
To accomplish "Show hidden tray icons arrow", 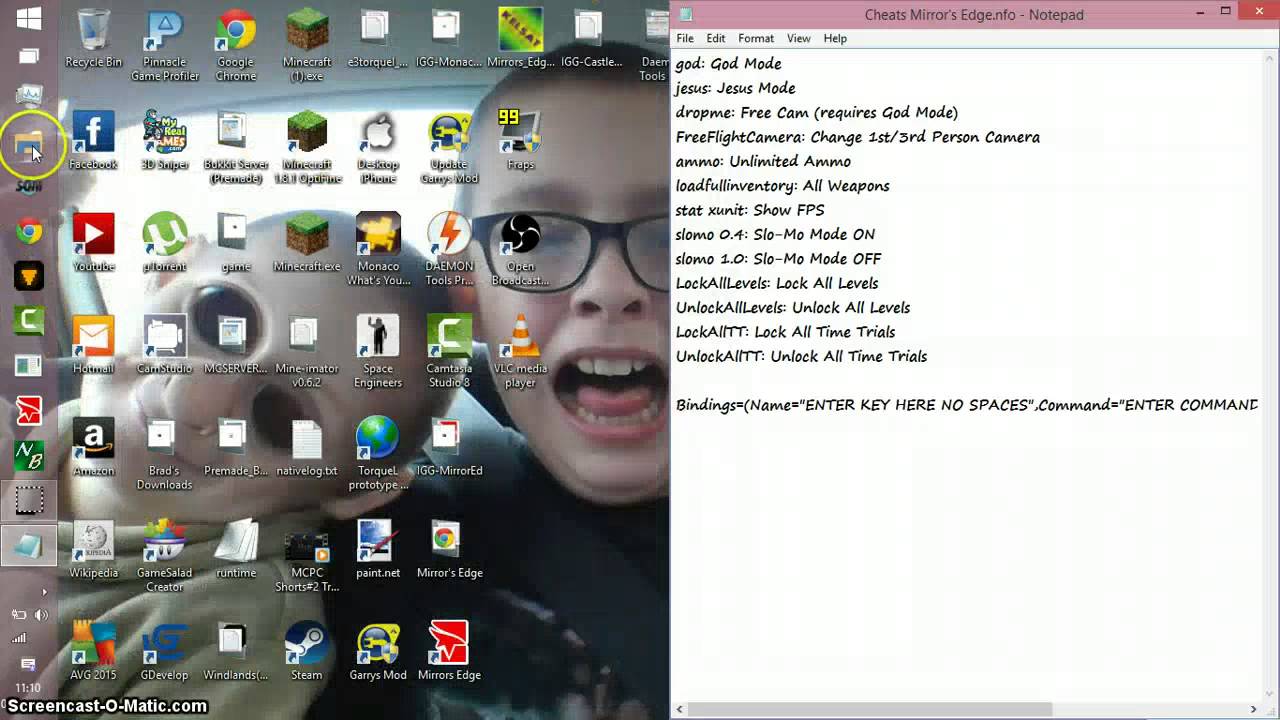I will point(43,592).
